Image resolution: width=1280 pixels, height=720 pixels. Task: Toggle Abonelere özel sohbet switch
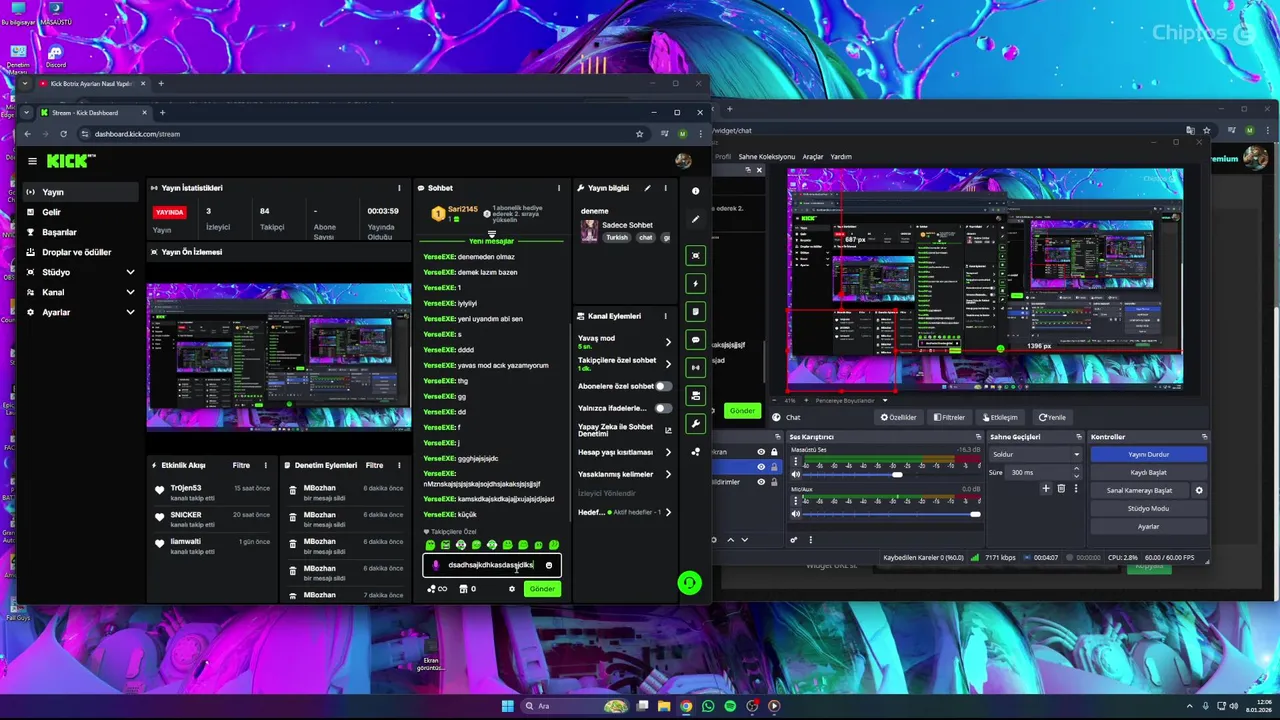click(663, 386)
